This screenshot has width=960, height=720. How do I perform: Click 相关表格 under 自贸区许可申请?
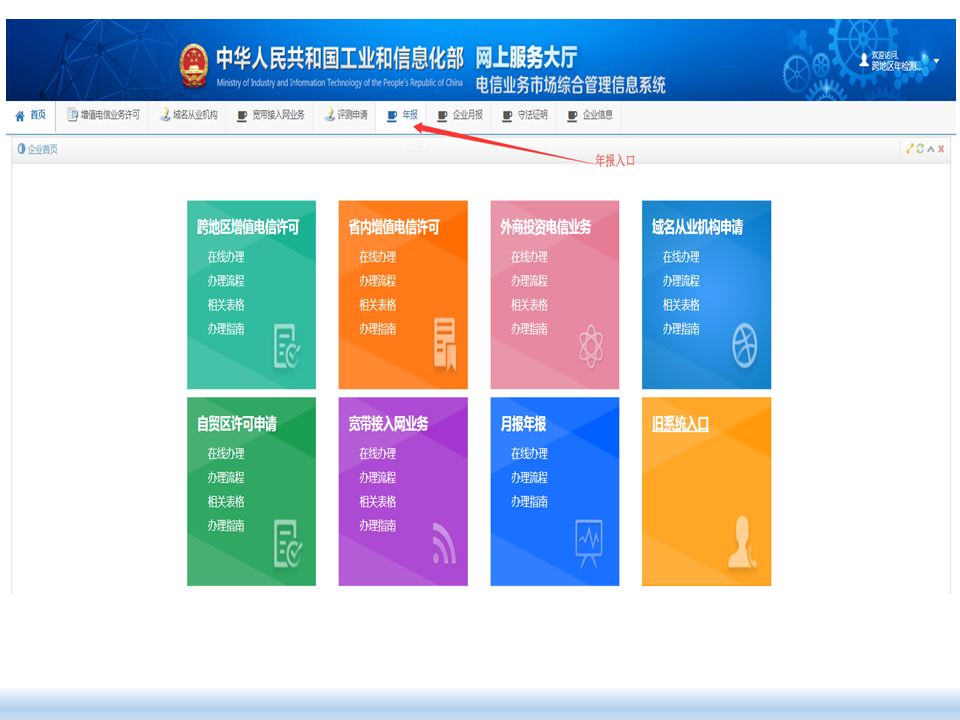pyautogui.click(x=226, y=501)
